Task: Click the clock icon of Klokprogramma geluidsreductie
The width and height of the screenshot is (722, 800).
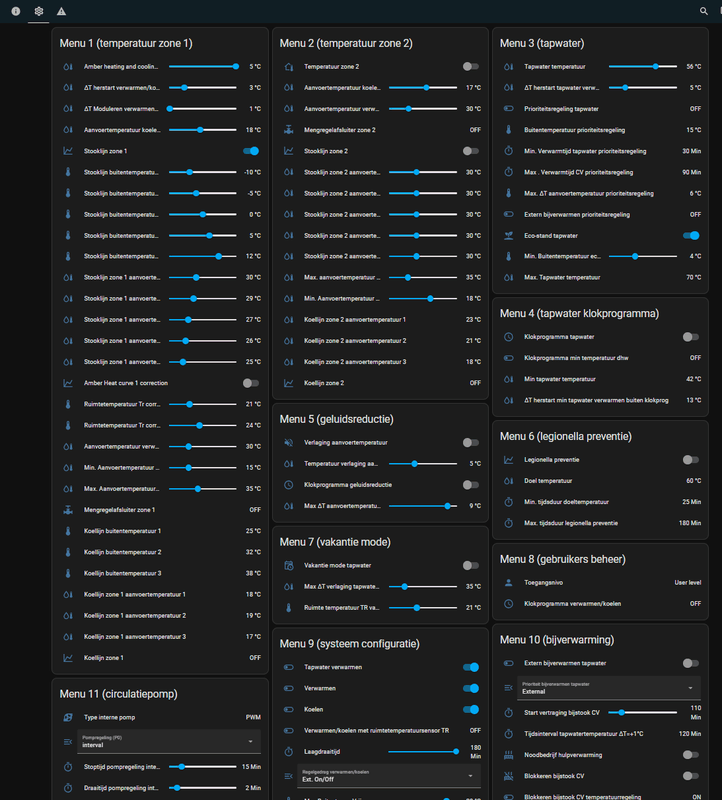Action: 288,485
